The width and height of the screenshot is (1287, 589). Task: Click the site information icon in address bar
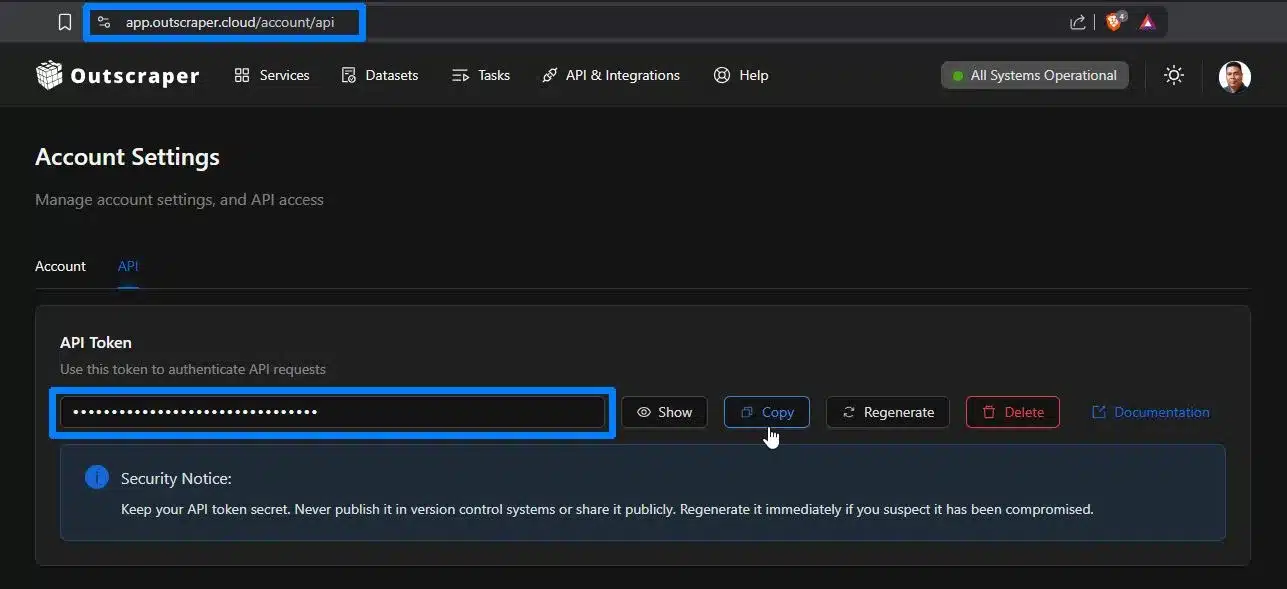(x=104, y=22)
